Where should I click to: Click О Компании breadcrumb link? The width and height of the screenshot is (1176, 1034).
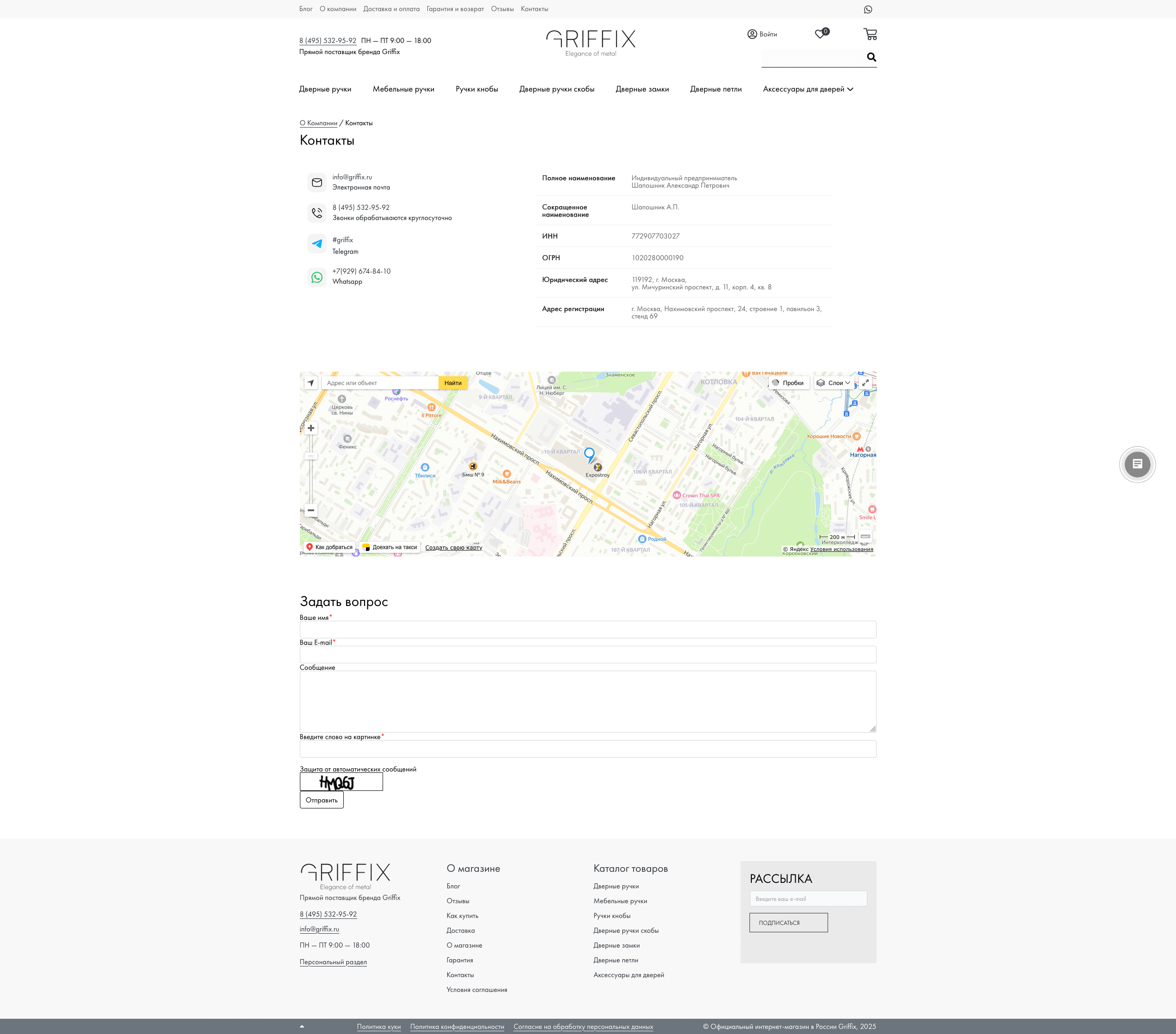[319, 123]
